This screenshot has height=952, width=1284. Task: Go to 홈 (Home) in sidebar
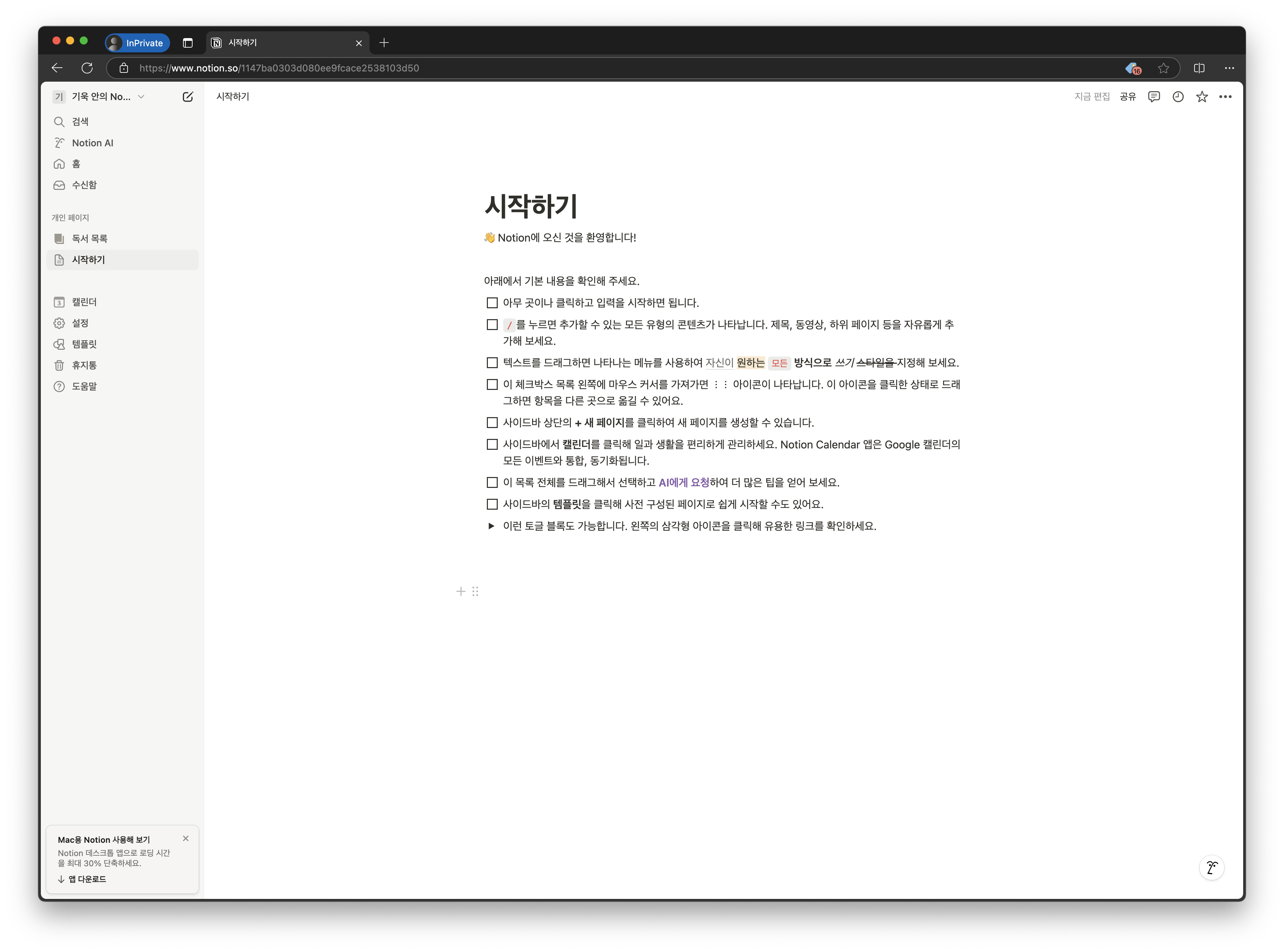coord(122,164)
